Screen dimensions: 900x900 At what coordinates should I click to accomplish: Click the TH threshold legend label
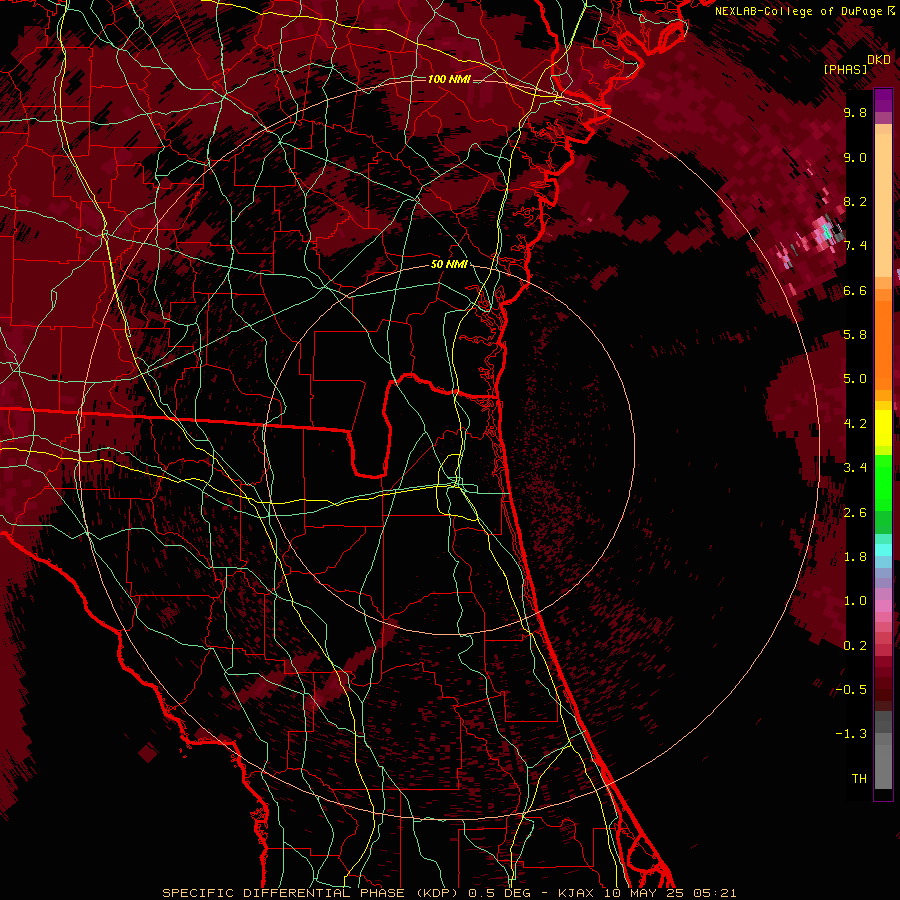[x=859, y=779]
